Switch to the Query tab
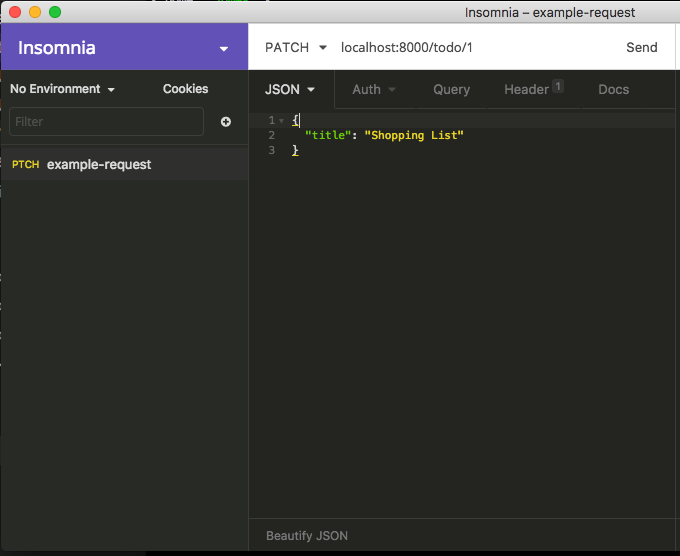Screen dimensions: 680x556 (x=451, y=89)
